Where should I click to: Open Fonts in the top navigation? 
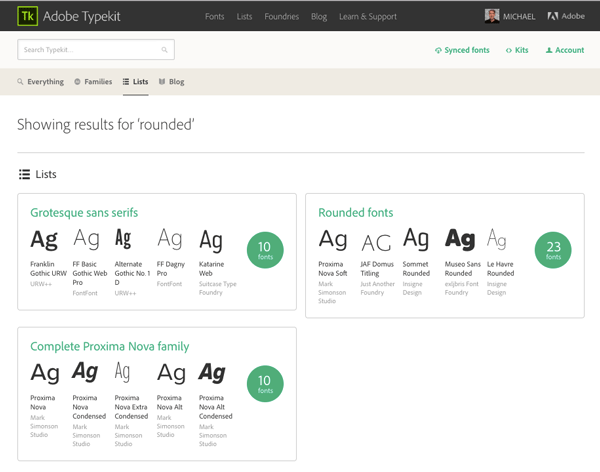(215, 16)
